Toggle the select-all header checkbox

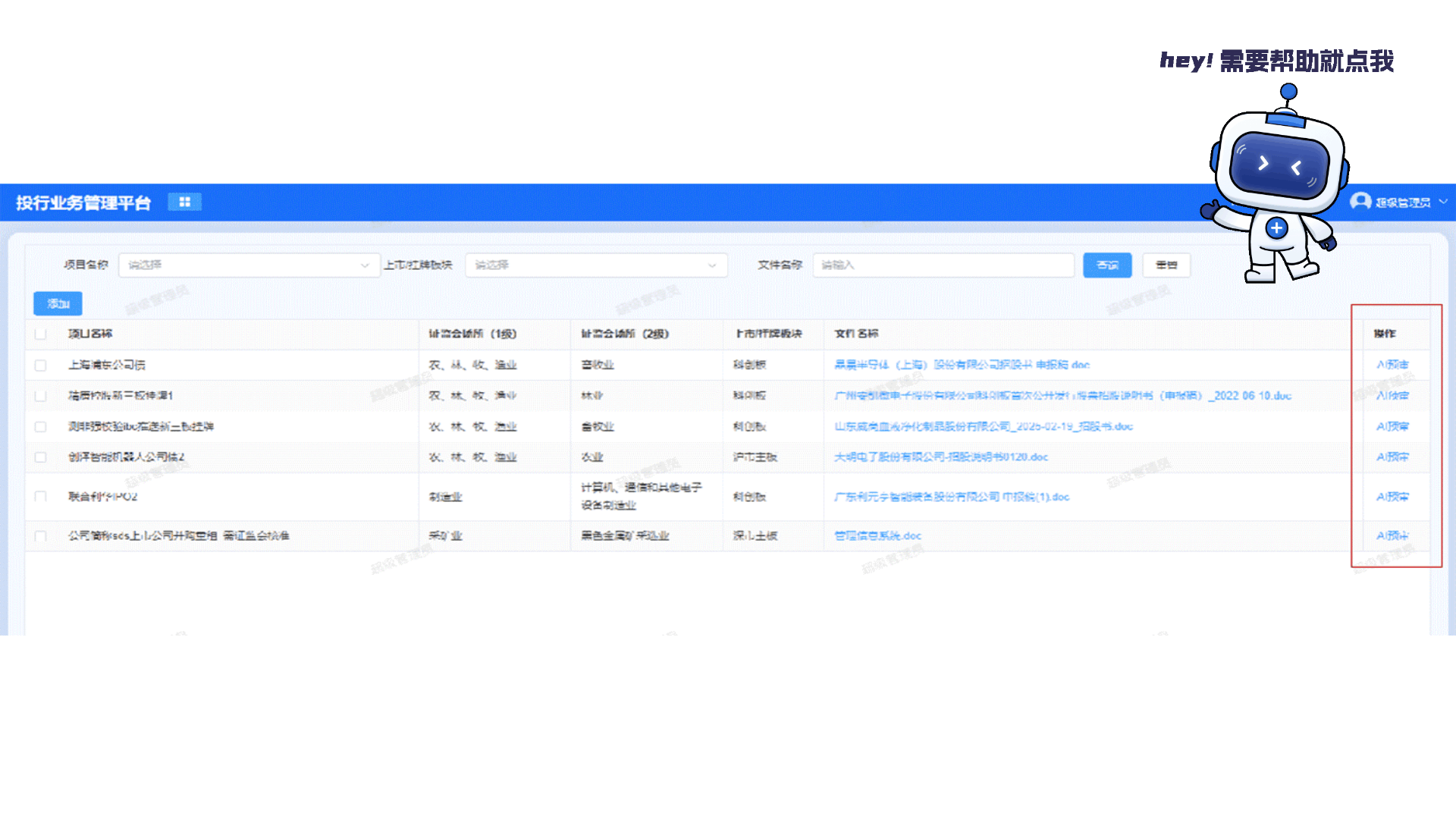[x=40, y=334]
